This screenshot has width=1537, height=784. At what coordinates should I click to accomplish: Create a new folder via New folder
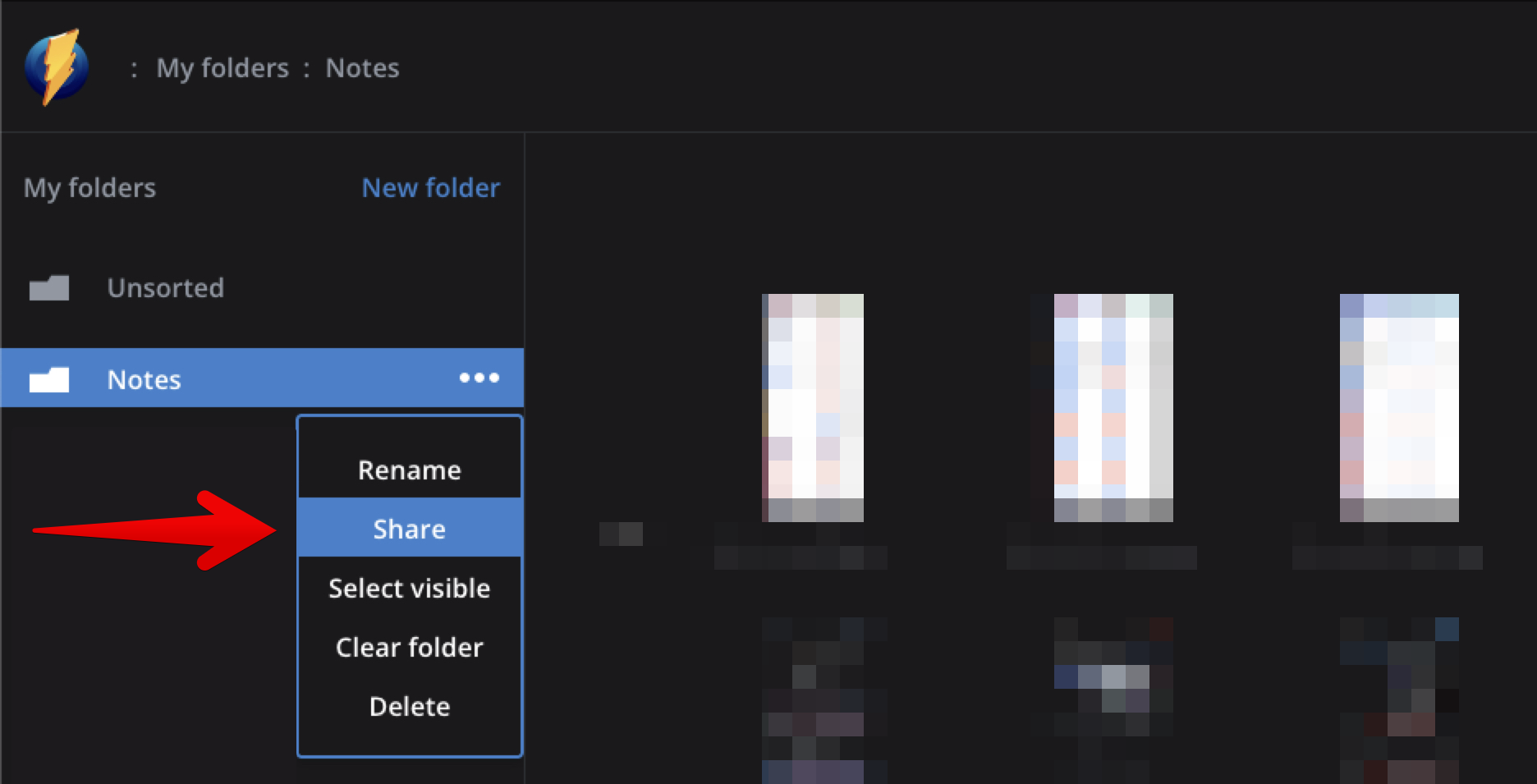pyautogui.click(x=430, y=188)
